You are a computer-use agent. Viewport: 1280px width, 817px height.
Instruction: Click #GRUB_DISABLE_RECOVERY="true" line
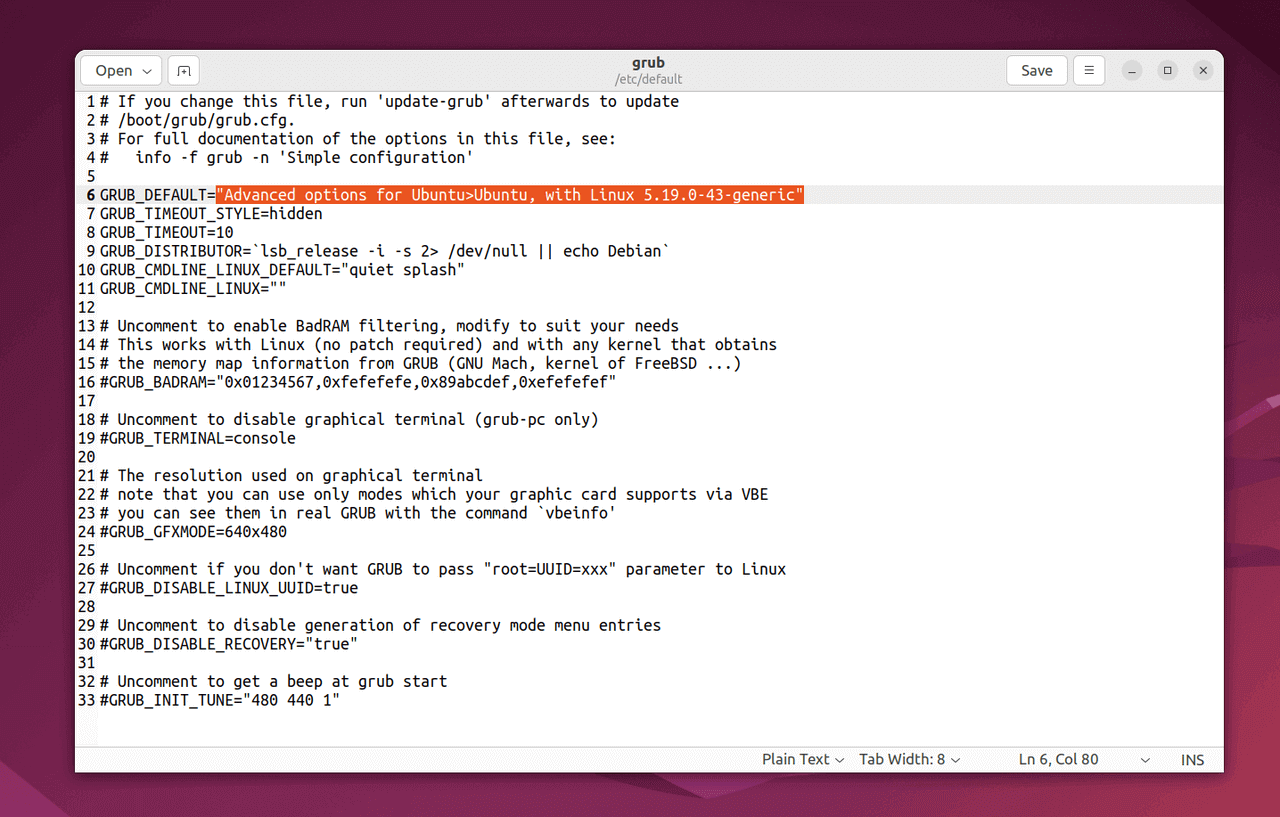tap(229, 643)
